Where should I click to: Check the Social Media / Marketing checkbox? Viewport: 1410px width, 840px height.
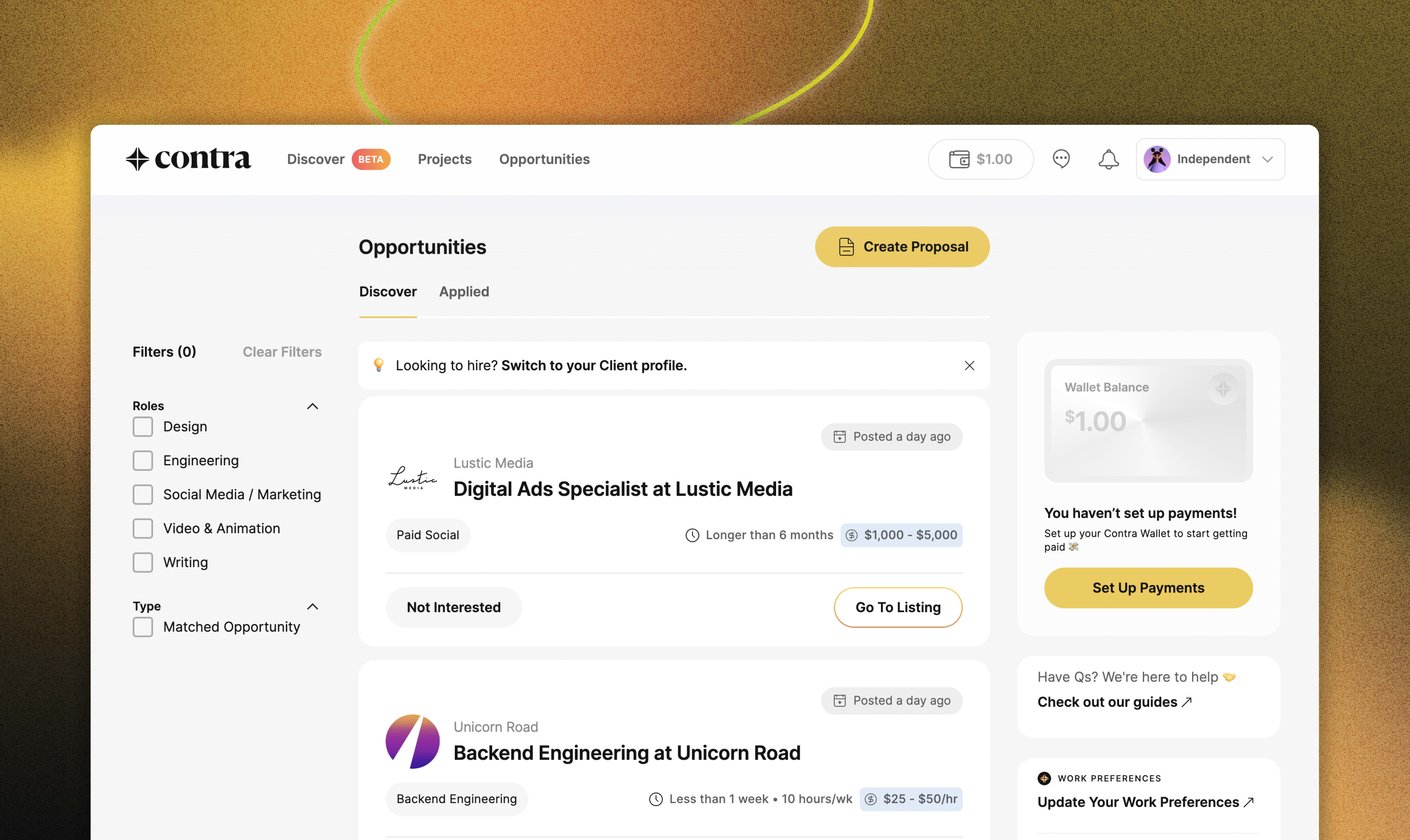pyautogui.click(x=143, y=494)
